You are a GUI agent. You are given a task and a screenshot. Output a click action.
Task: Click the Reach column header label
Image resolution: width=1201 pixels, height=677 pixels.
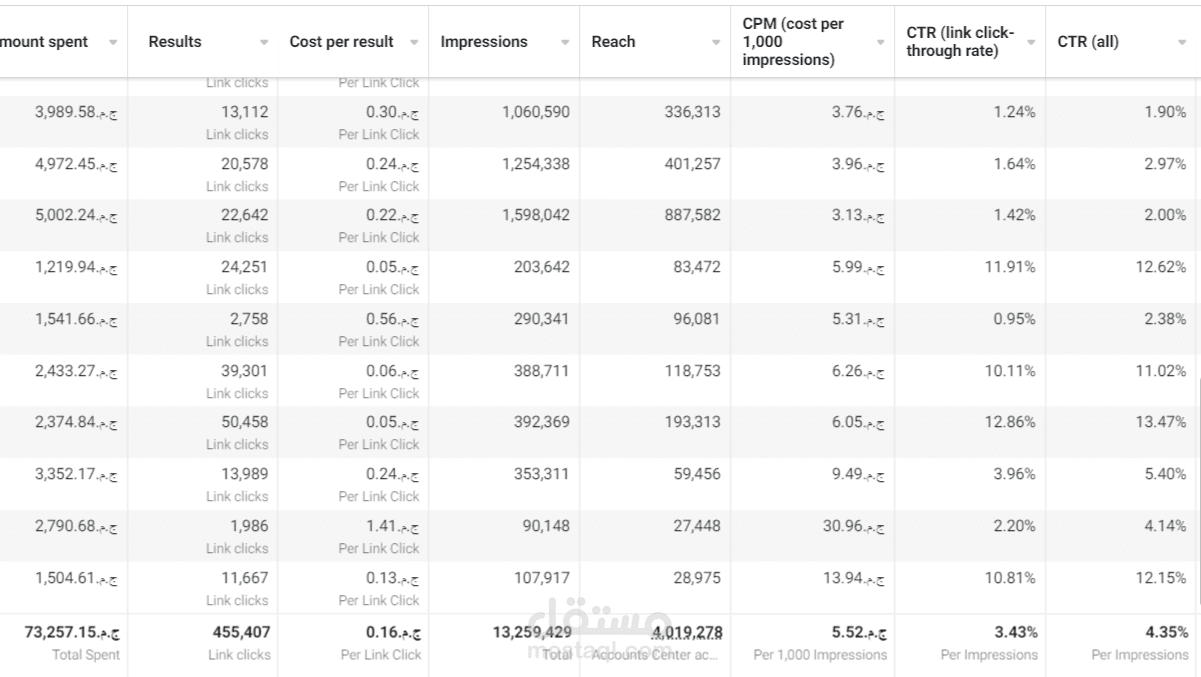click(x=613, y=42)
